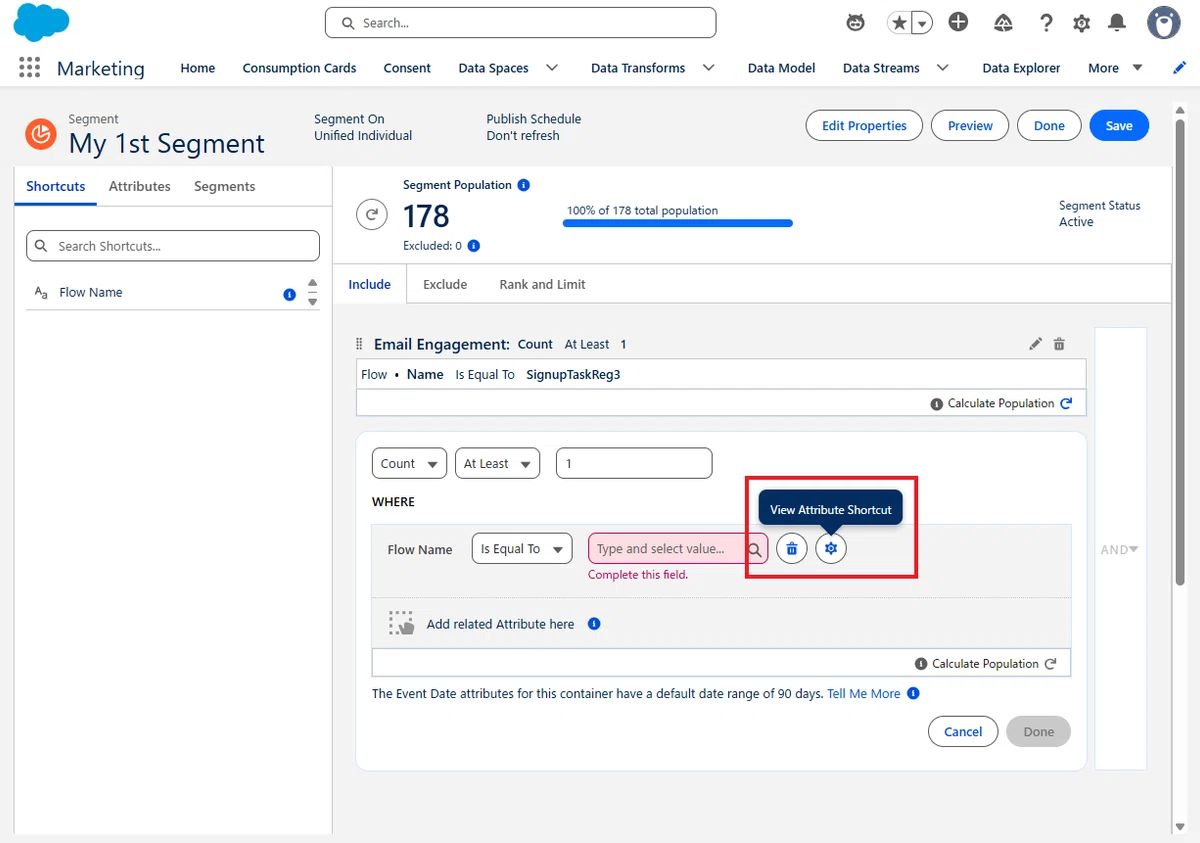Open the Count dropdown

pos(409,464)
